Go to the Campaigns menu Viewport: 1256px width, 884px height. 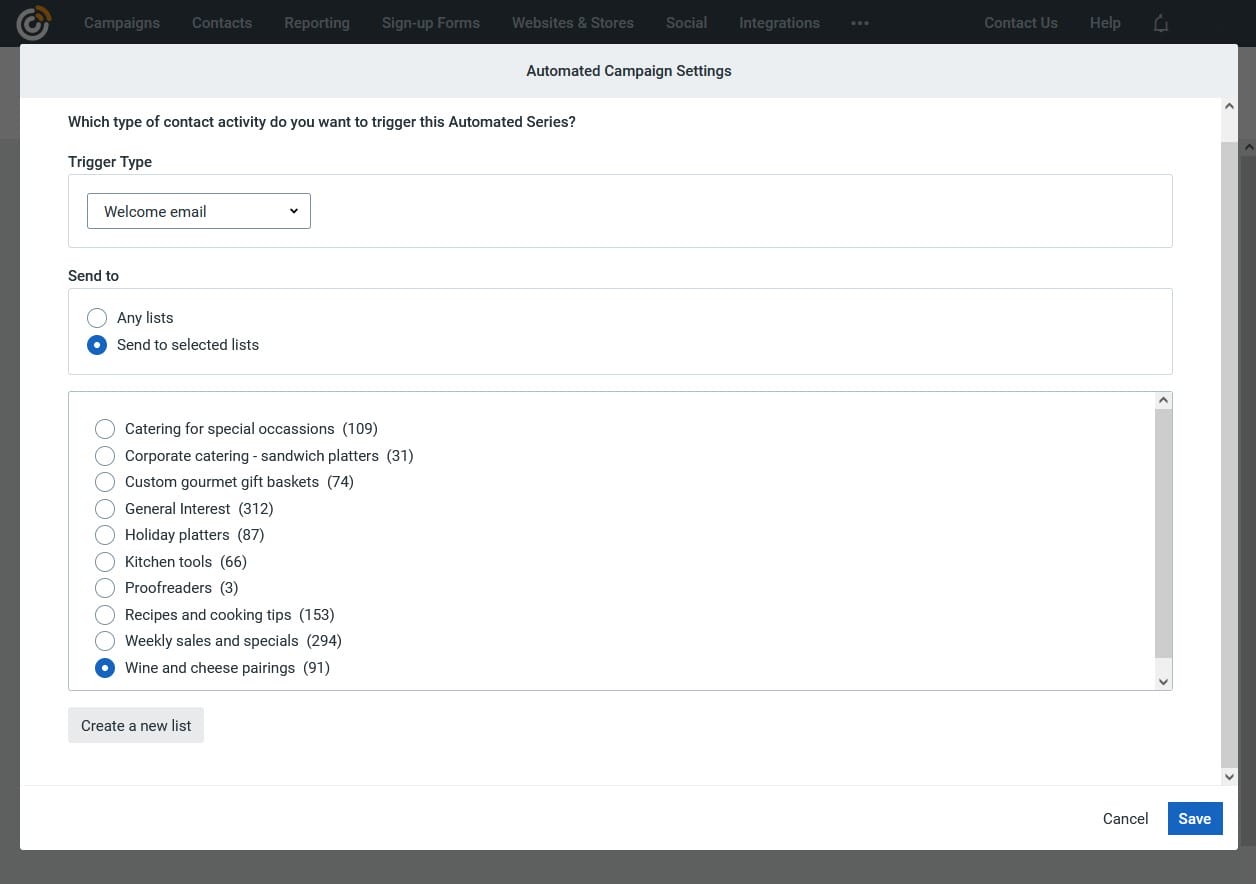pyautogui.click(x=122, y=22)
